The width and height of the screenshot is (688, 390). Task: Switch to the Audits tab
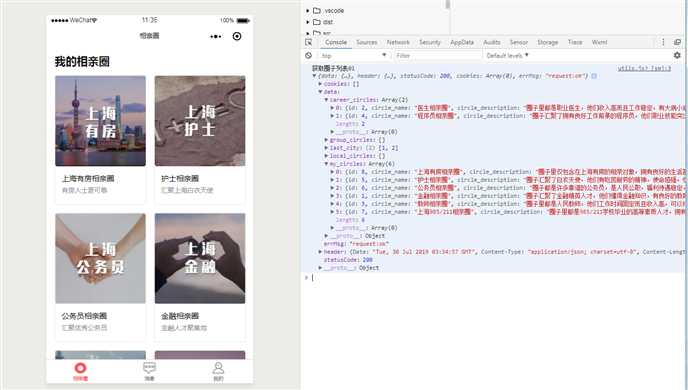[x=492, y=42]
